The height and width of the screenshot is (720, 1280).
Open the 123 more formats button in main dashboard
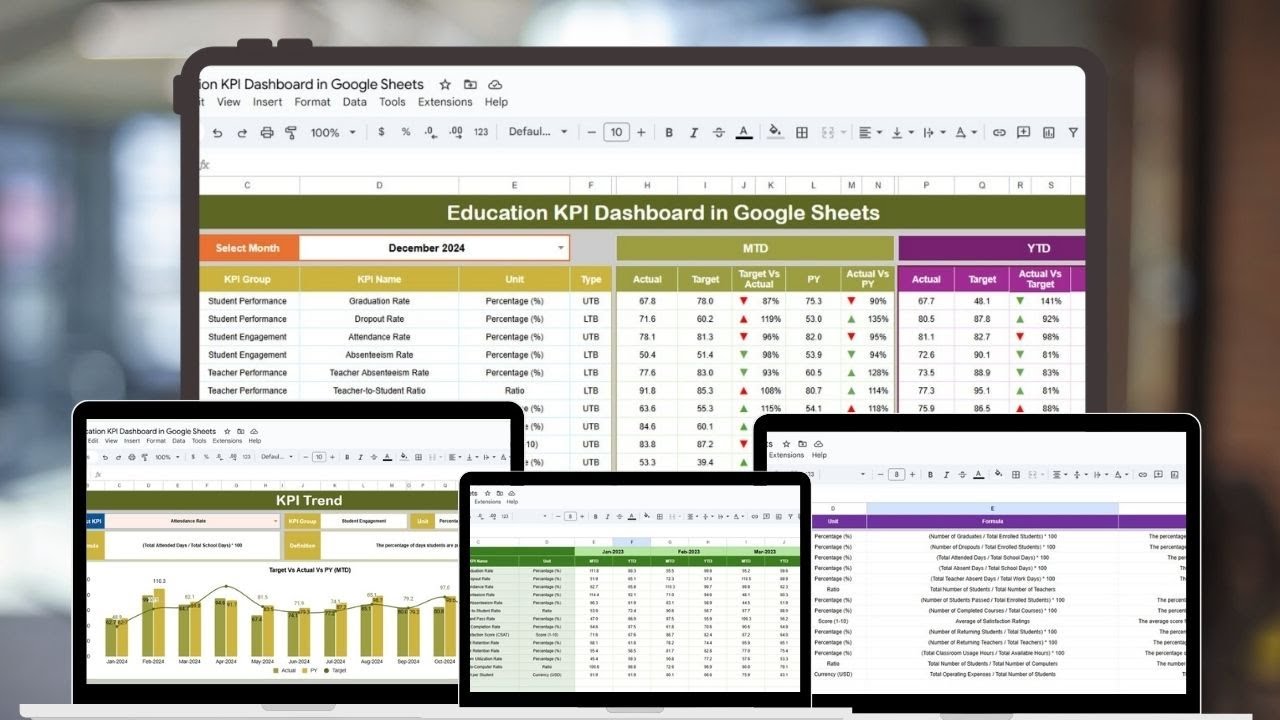coord(481,132)
